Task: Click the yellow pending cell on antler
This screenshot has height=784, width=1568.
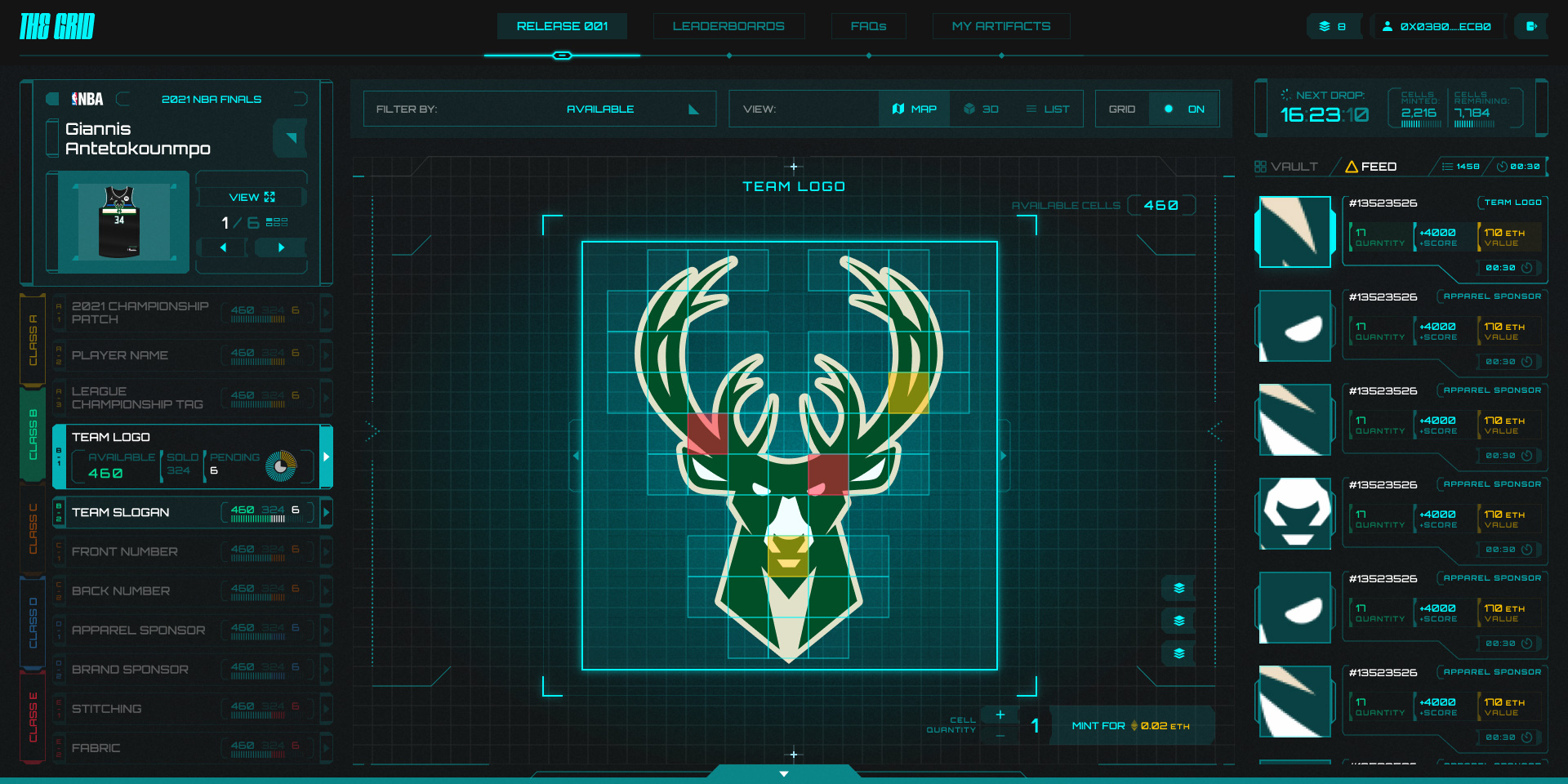Action: [908, 393]
